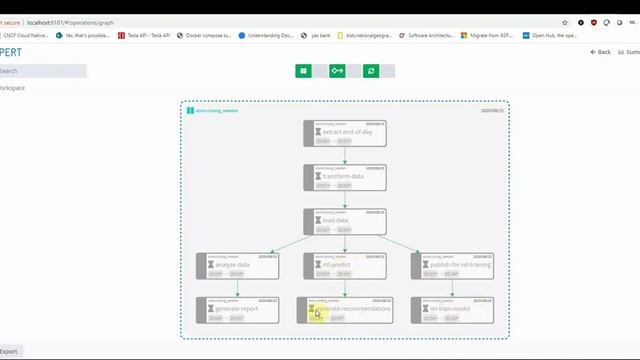
Task: Select the generate-report node label
Action: point(236,309)
